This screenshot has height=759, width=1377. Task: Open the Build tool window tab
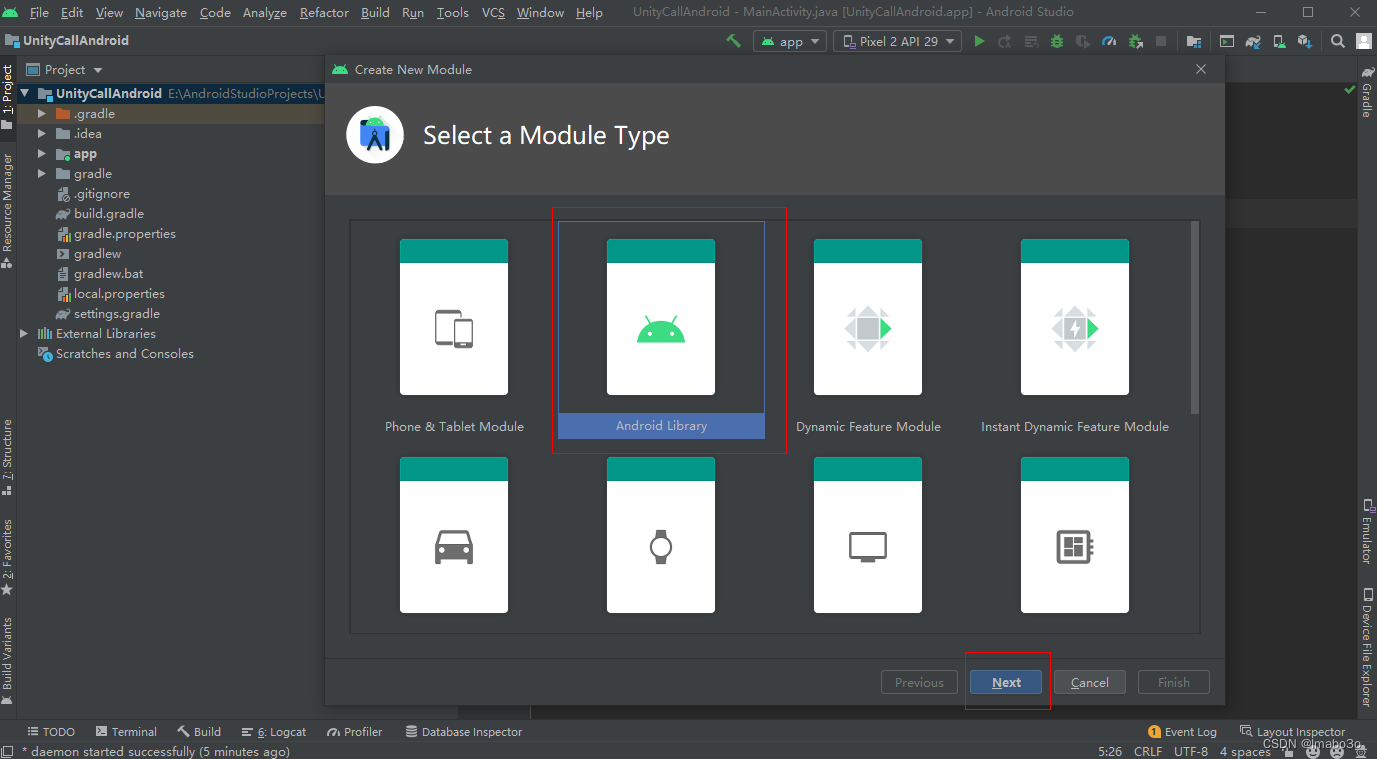(199, 732)
